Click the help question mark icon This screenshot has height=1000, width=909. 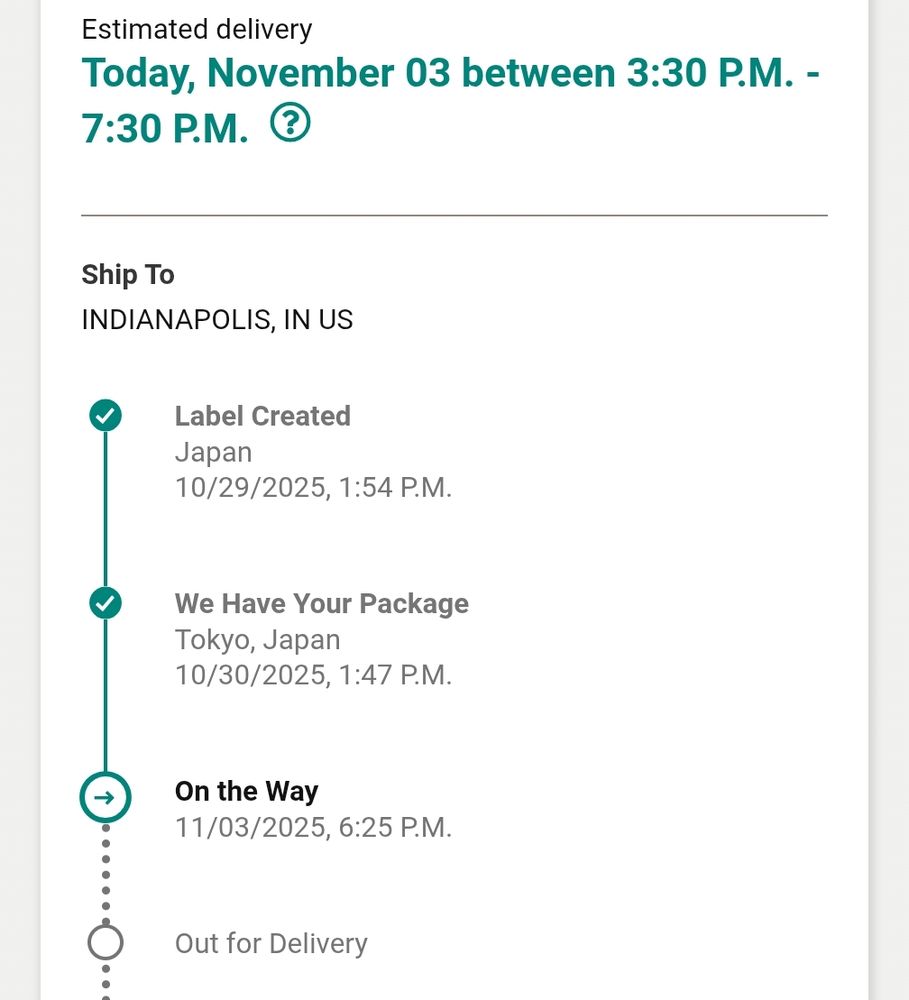(290, 122)
